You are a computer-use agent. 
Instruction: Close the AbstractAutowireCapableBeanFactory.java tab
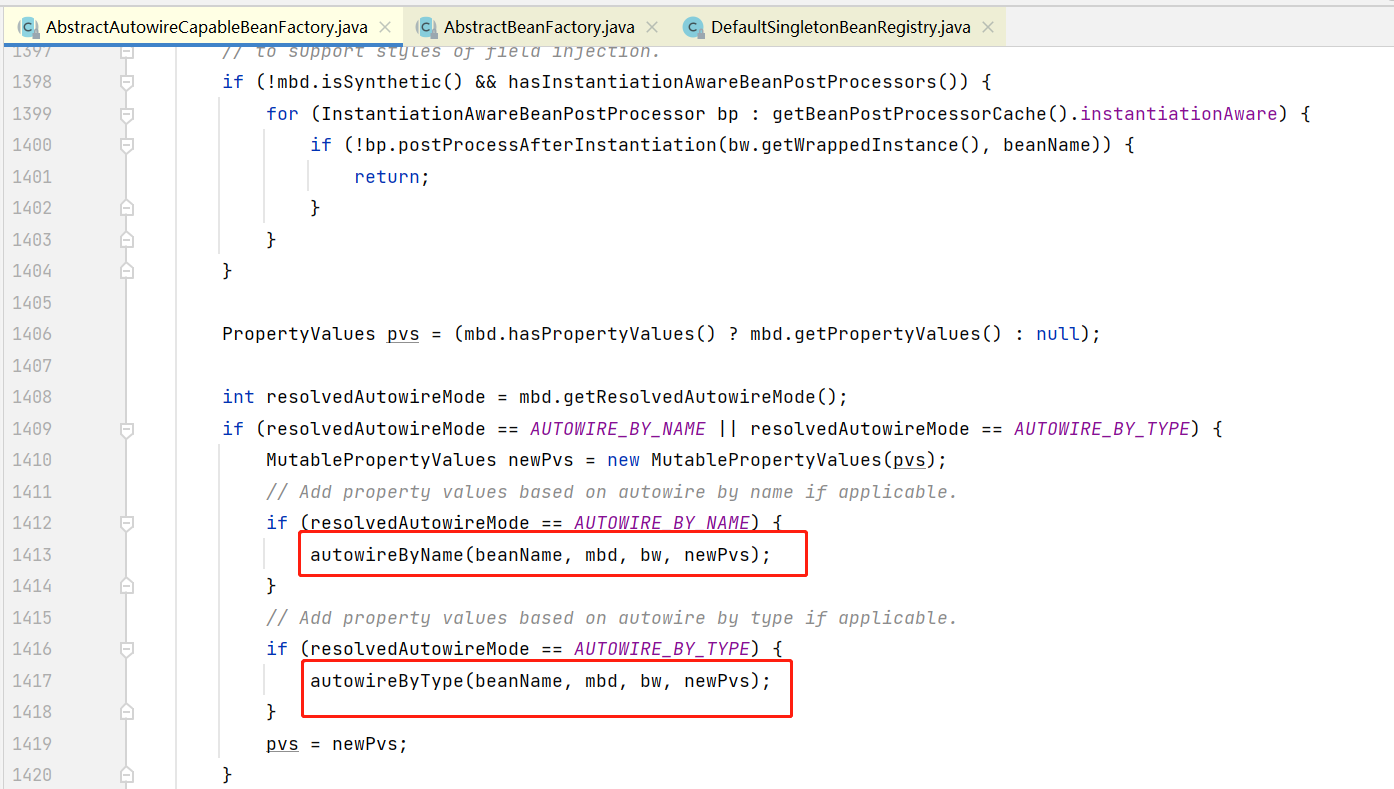[385, 27]
